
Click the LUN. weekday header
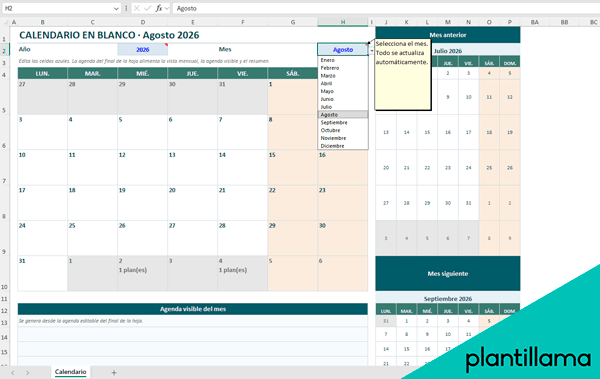(42, 73)
